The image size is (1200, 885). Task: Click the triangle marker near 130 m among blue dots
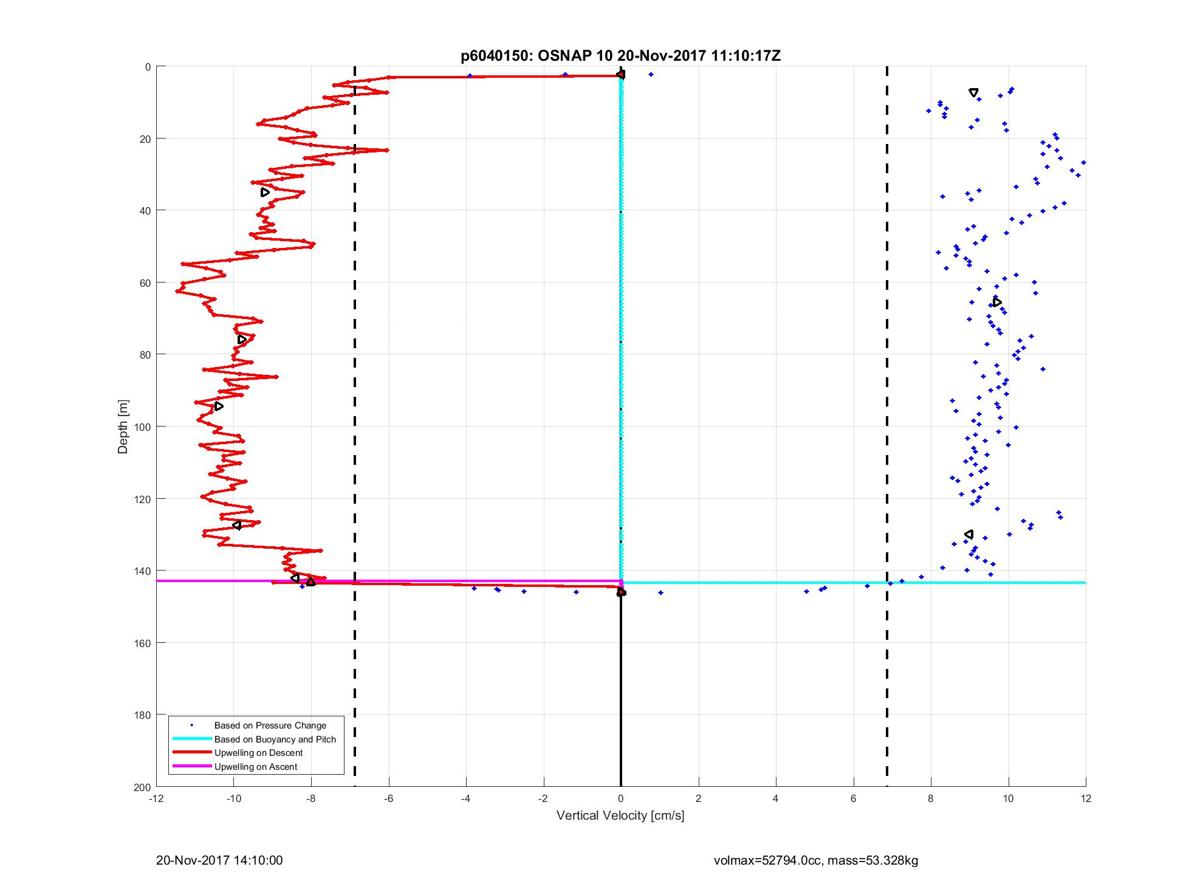pos(969,534)
